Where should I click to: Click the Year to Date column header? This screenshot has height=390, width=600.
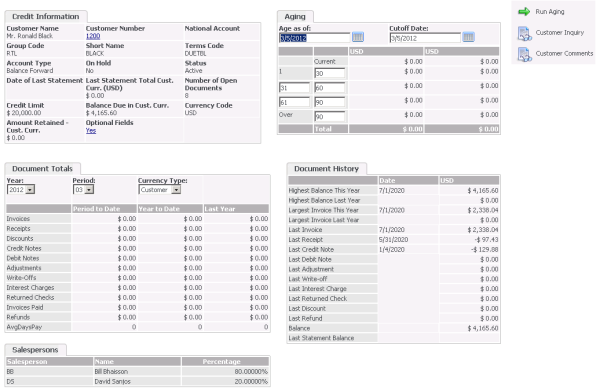click(170, 209)
